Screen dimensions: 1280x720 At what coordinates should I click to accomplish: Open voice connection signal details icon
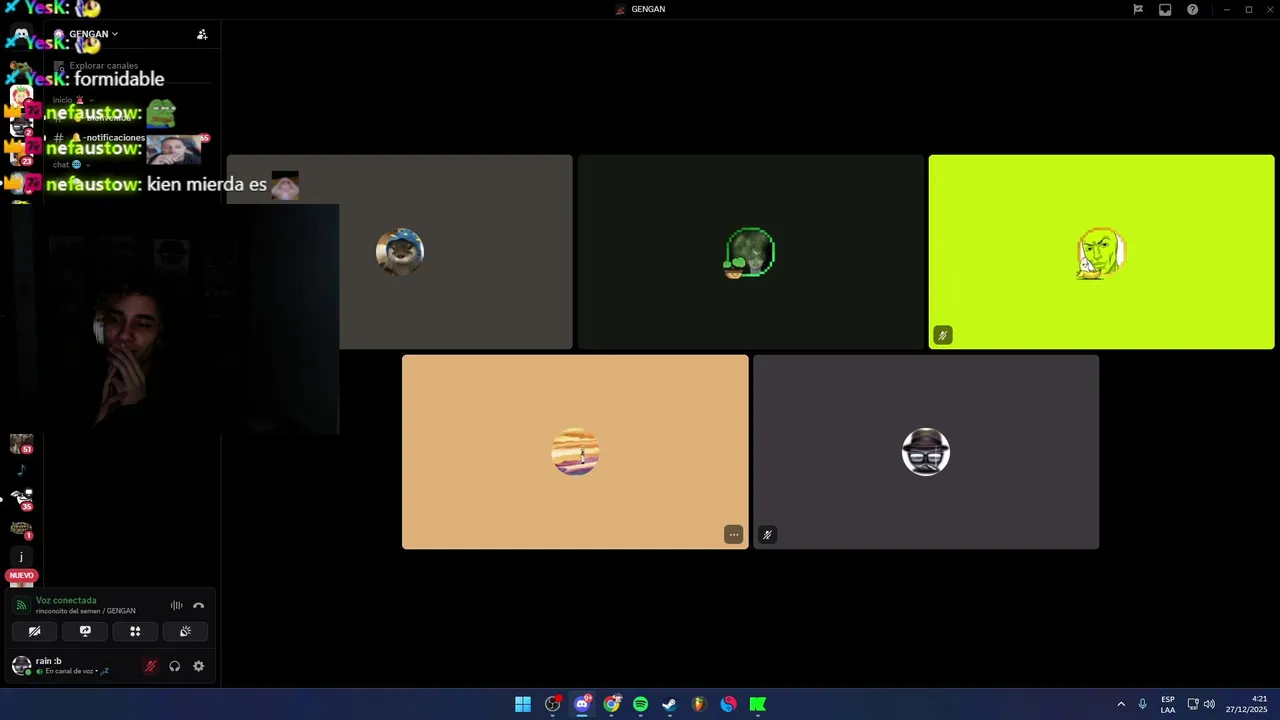pyautogui.click(x=21, y=605)
